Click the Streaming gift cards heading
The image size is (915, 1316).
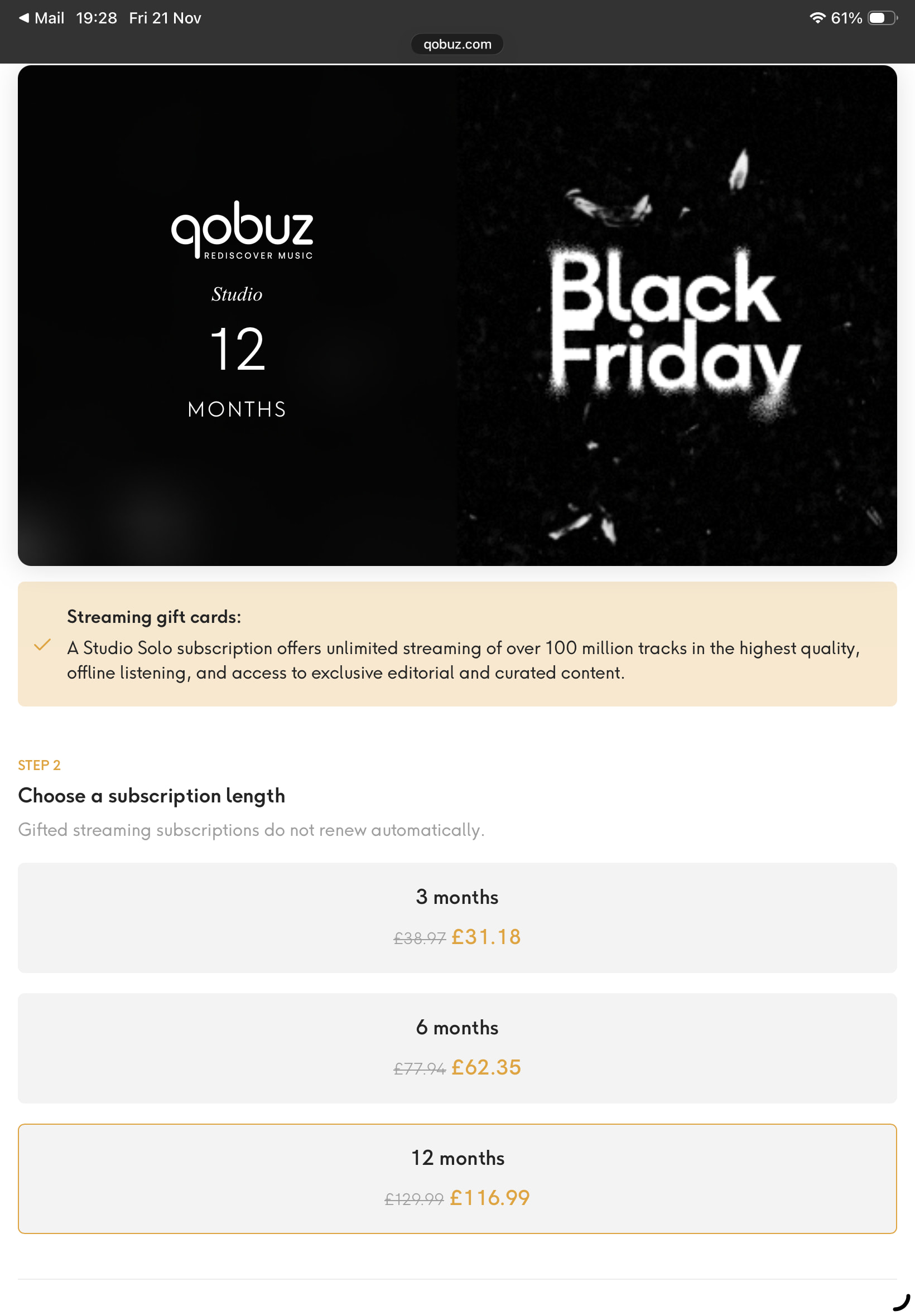point(154,617)
